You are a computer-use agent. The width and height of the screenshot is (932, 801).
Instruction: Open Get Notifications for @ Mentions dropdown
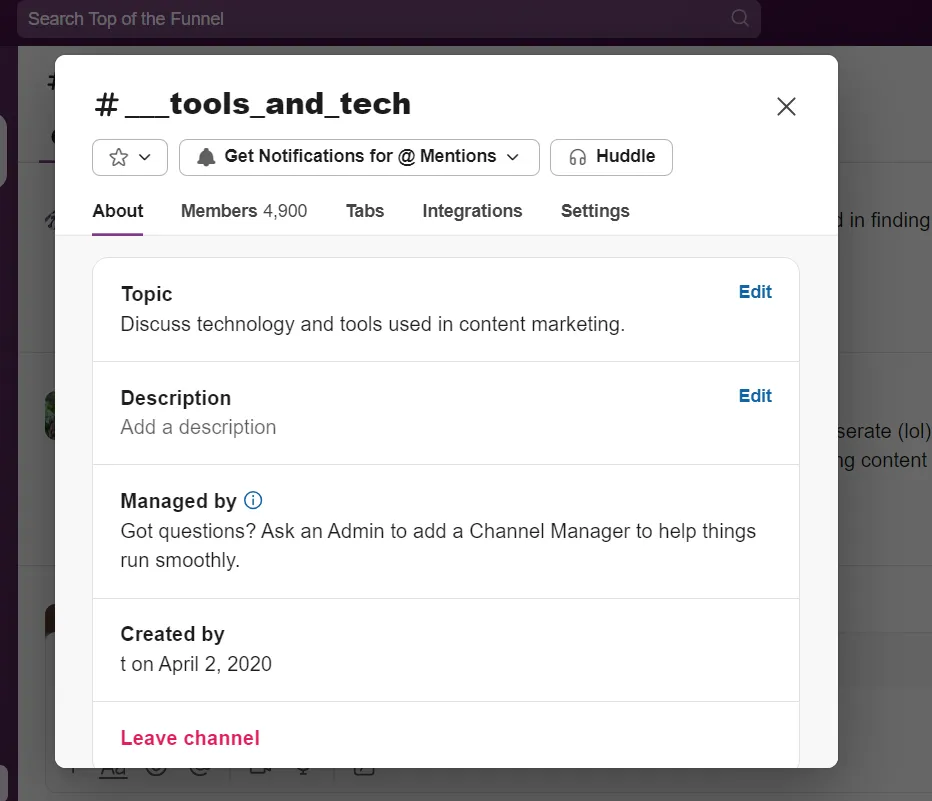pyautogui.click(x=359, y=157)
